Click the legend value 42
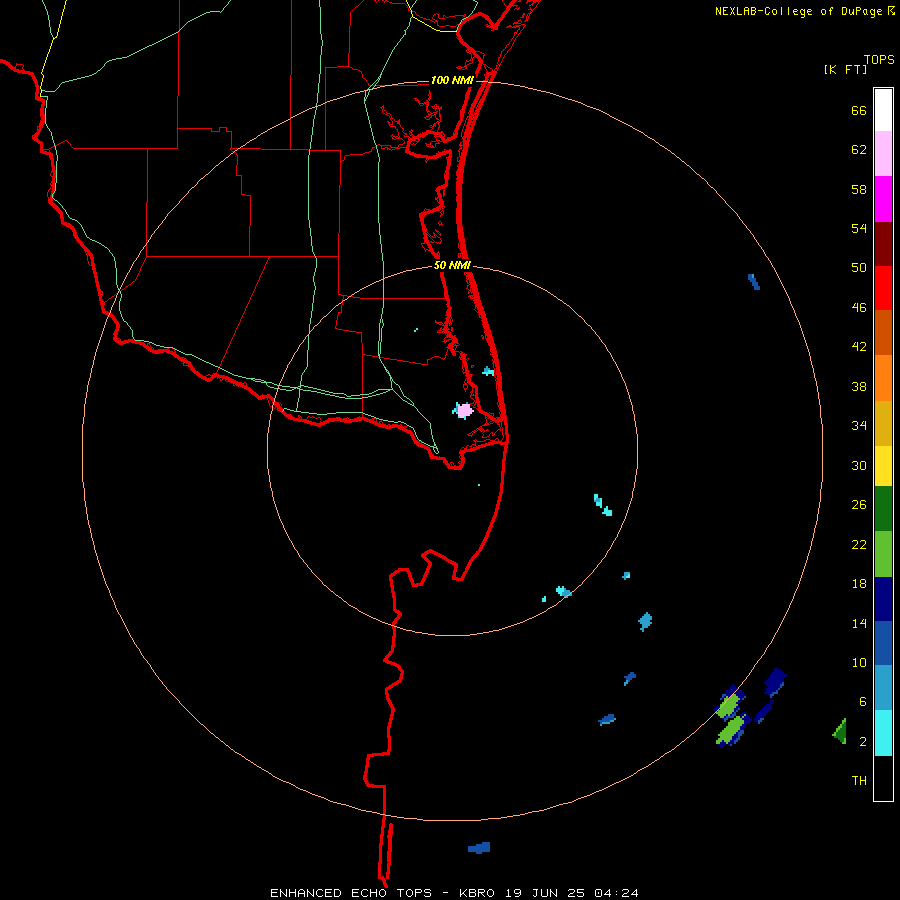 (859, 347)
